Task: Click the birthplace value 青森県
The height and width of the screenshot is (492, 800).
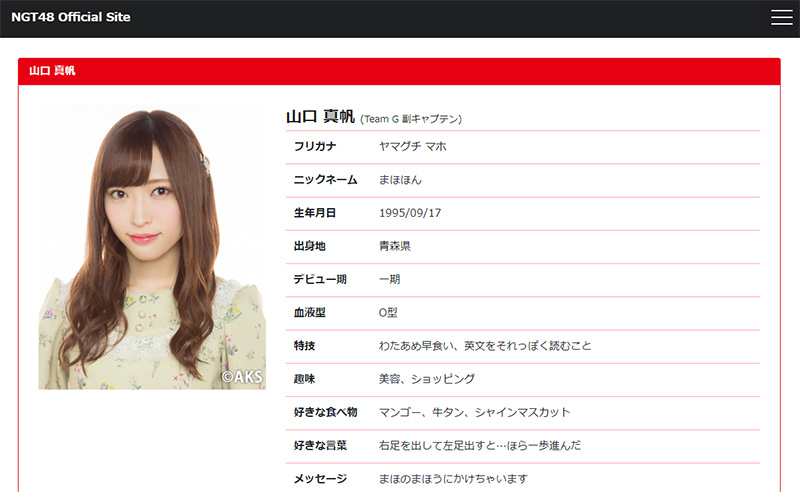Action: [x=395, y=246]
